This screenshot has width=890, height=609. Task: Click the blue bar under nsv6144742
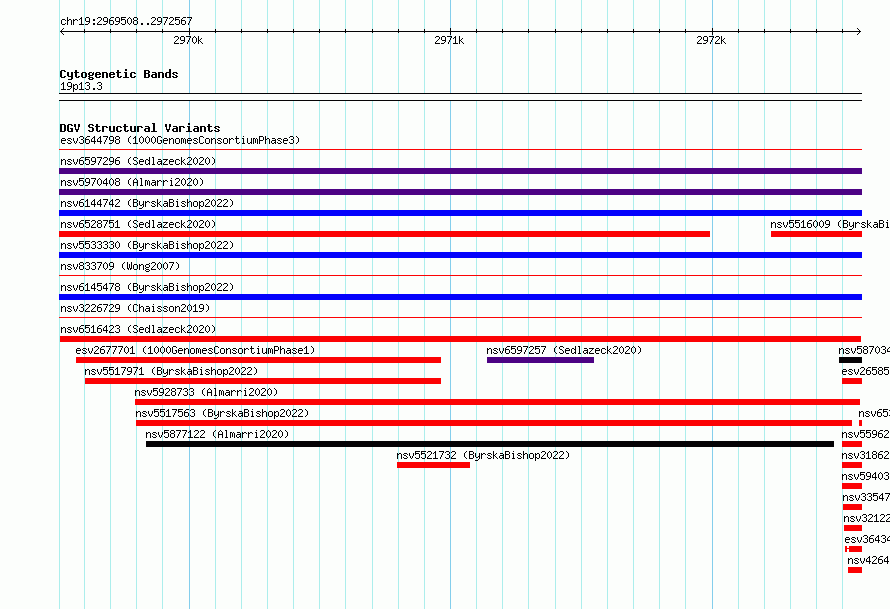(460, 213)
